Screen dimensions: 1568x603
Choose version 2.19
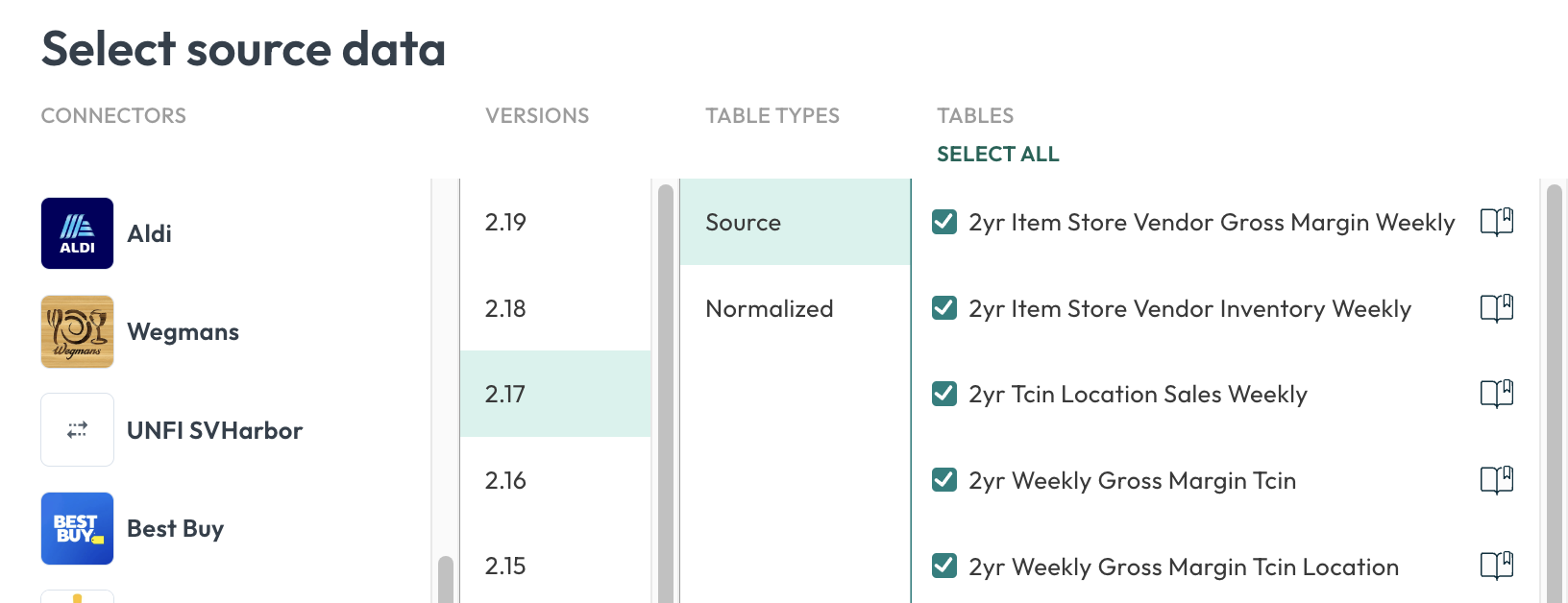coord(555,222)
